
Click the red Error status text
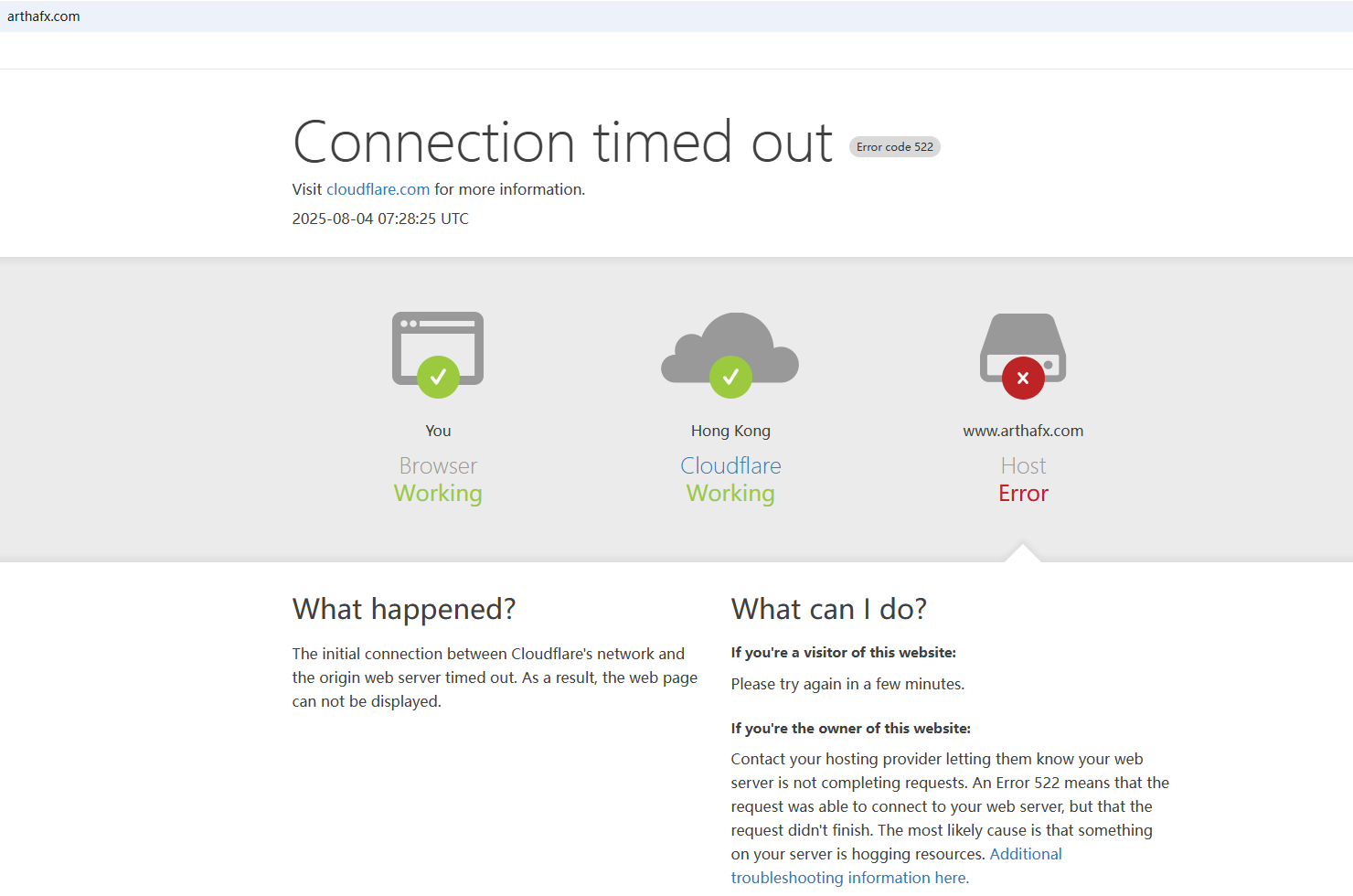pyautogui.click(x=1023, y=494)
